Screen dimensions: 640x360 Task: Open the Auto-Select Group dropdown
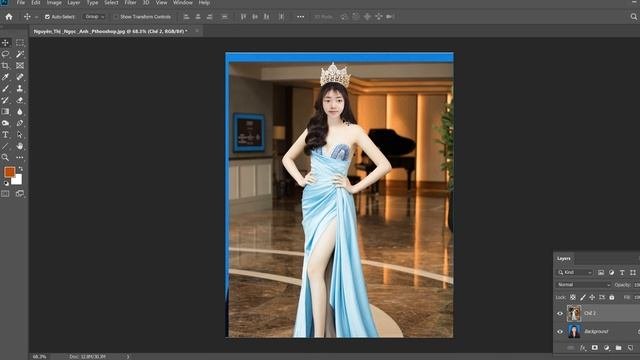[94, 17]
